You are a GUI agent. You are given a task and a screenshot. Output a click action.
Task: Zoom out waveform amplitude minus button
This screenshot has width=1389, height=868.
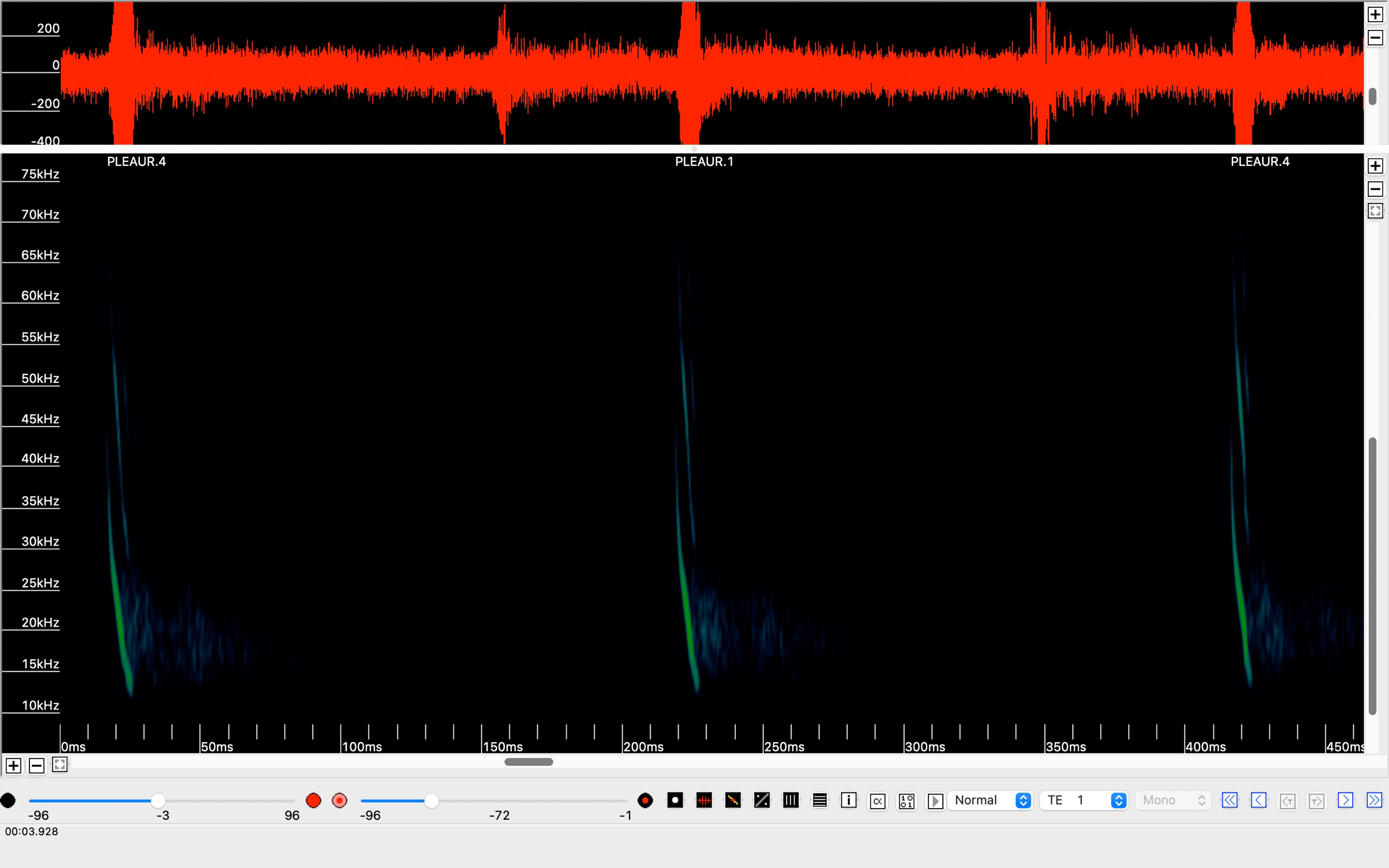pyautogui.click(x=1375, y=38)
